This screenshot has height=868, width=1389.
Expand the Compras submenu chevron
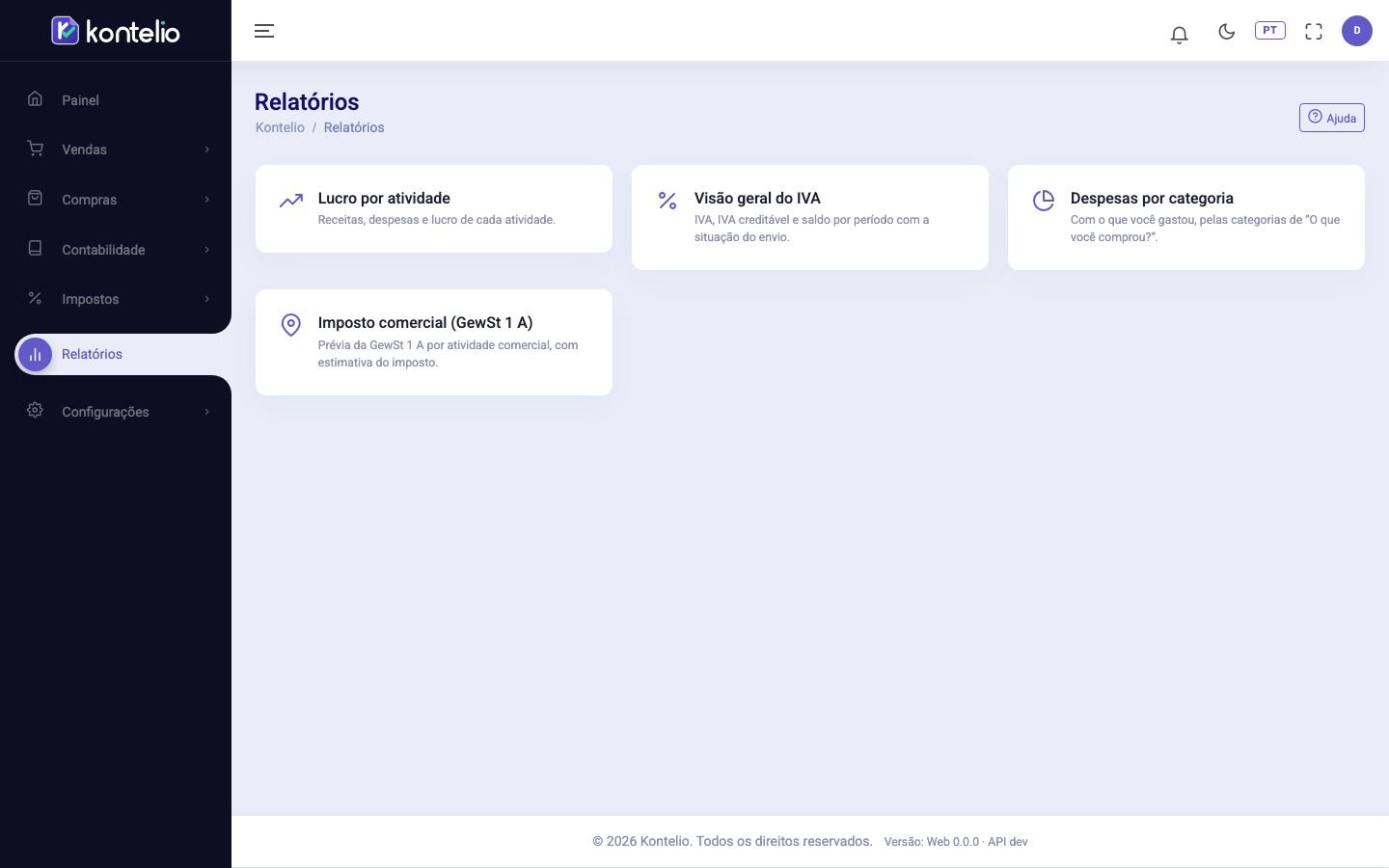206,200
